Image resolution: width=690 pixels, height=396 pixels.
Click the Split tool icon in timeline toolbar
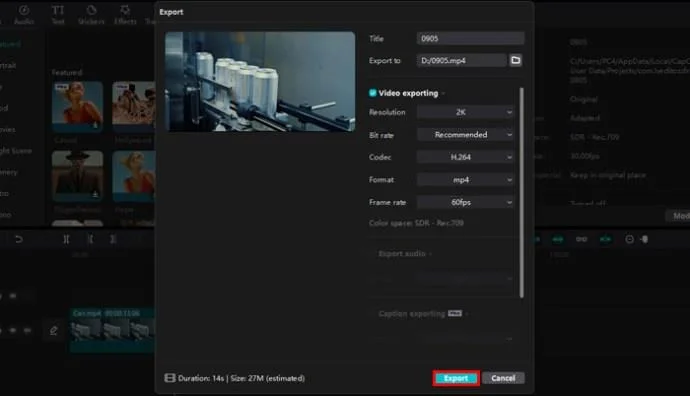(66, 239)
